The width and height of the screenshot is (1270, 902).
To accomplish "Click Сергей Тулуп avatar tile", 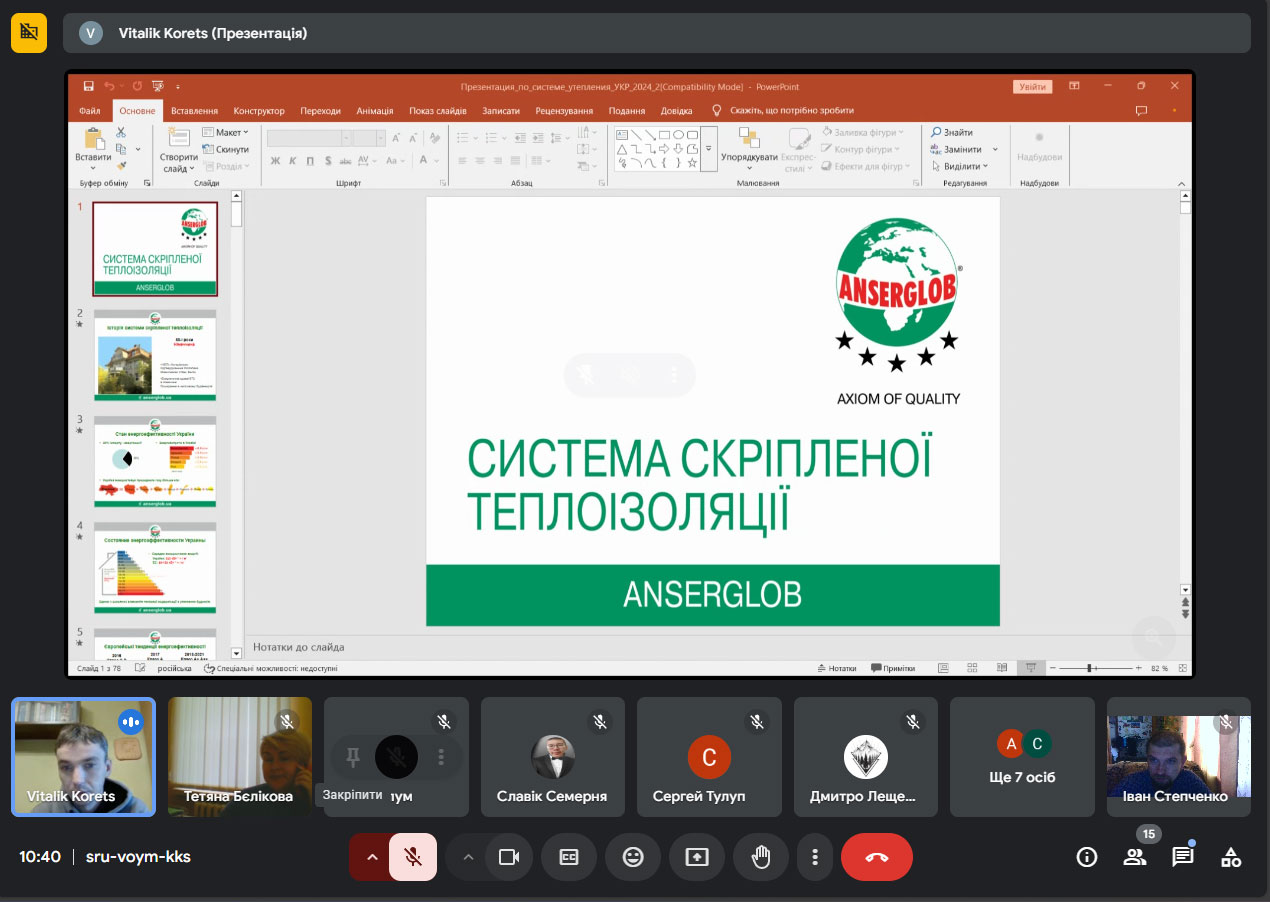I will tap(709, 757).
